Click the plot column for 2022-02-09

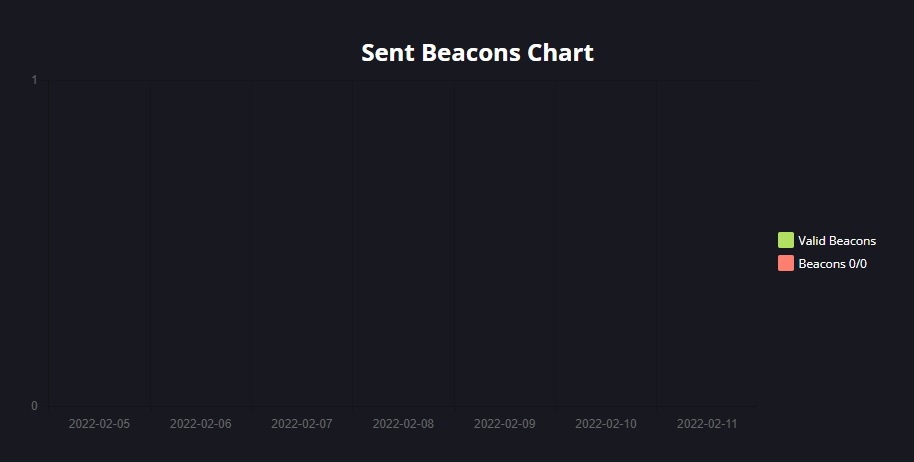point(505,243)
